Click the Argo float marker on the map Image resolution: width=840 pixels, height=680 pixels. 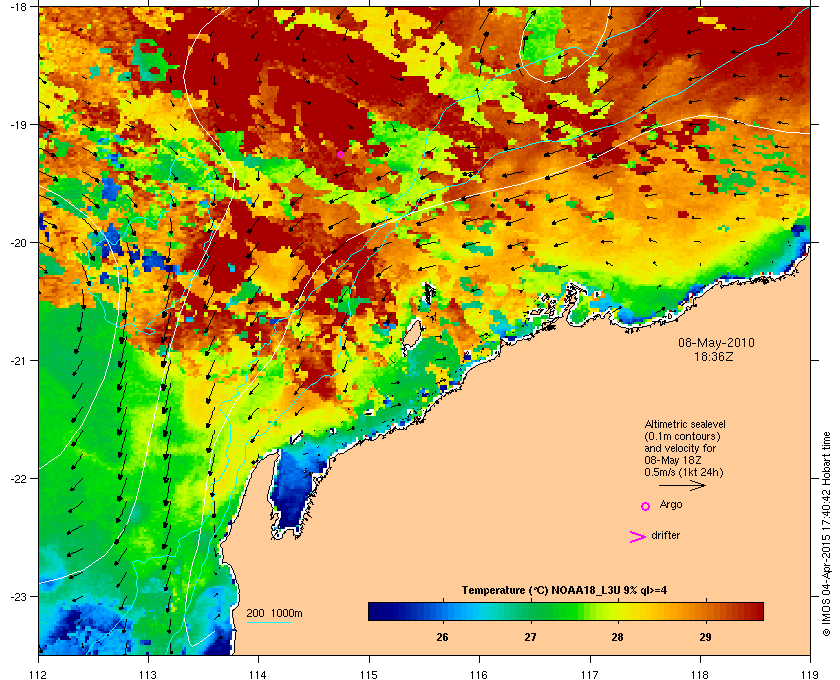[x=340, y=155]
